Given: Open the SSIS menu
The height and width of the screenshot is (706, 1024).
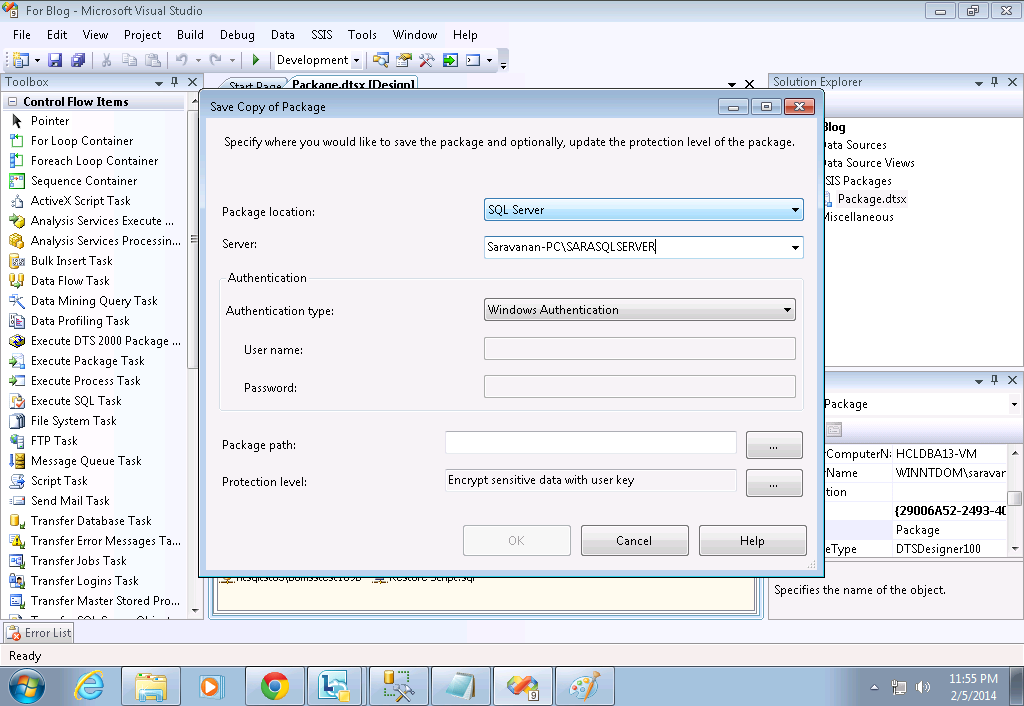Looking at the screenshot, I should click(x=321, y=34).
